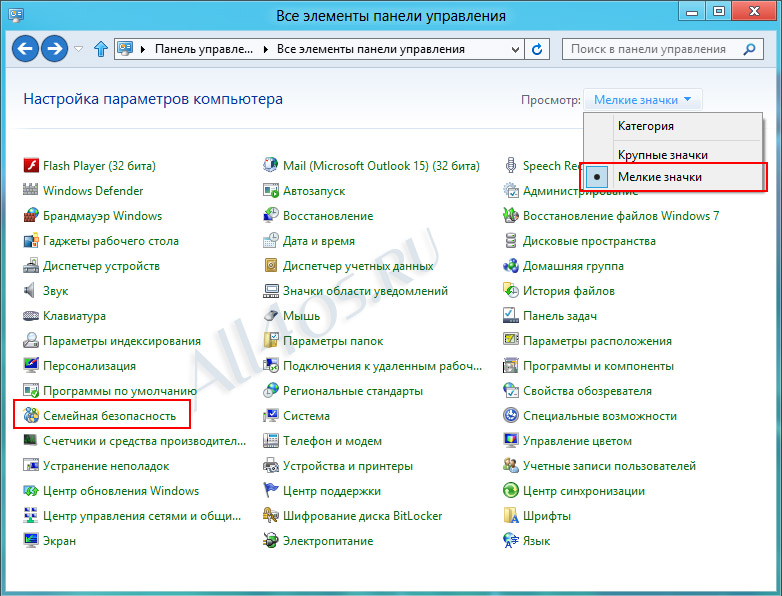
Task: Open the История файлов icon
Action: point(511,290)
